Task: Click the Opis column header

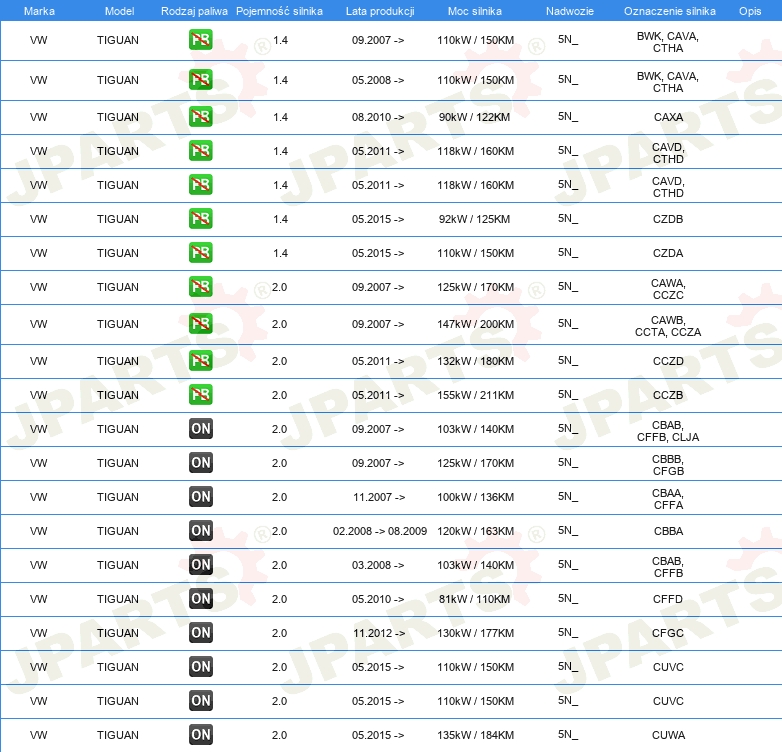Action: point(750,11)
